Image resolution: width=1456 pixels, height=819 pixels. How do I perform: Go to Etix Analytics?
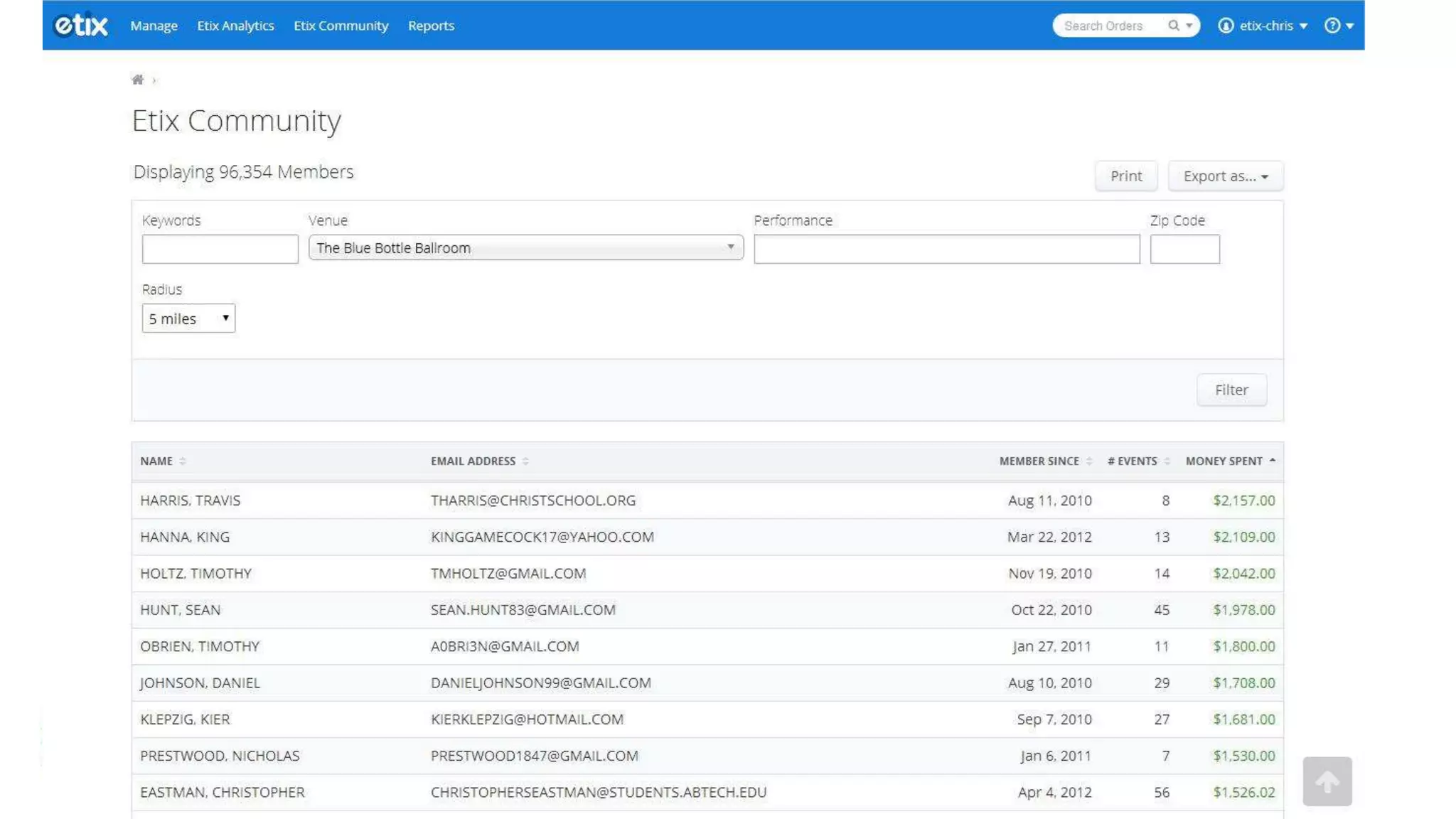235,26
